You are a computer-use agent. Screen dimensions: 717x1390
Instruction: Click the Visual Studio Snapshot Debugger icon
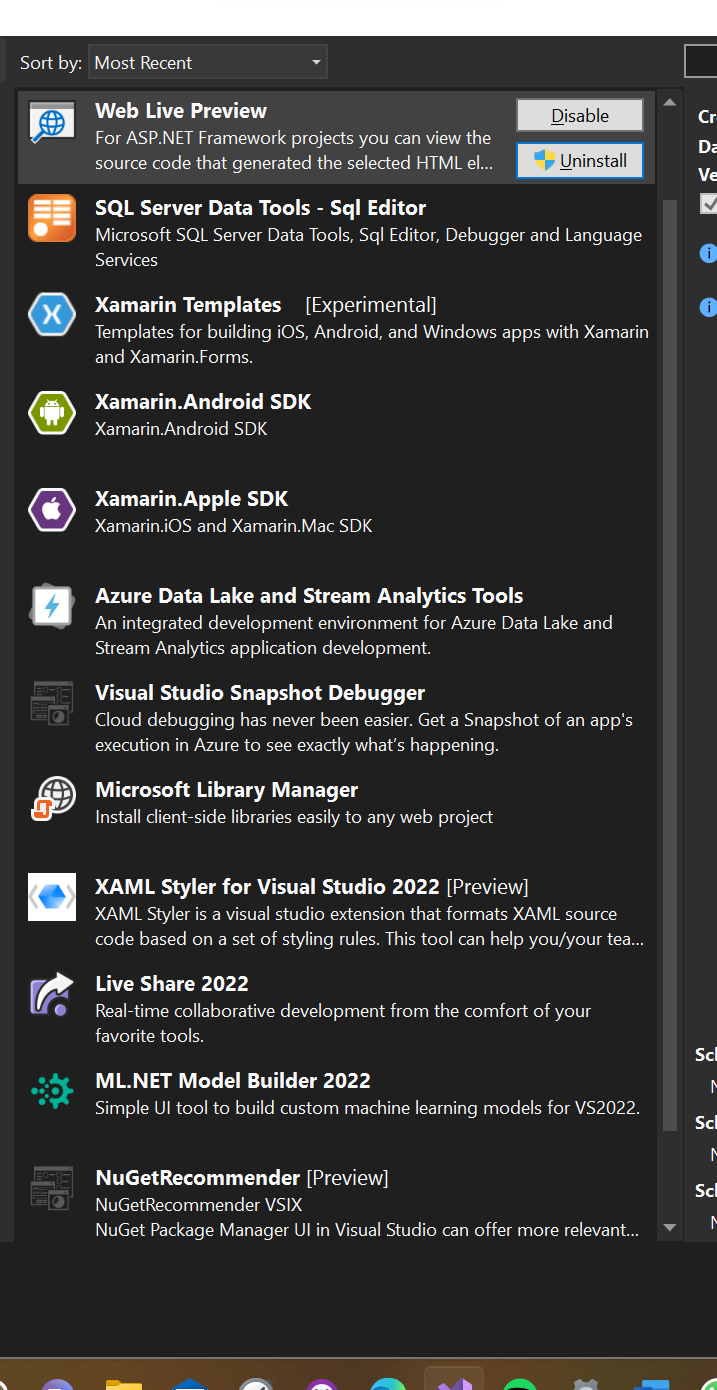pos(52,703)
